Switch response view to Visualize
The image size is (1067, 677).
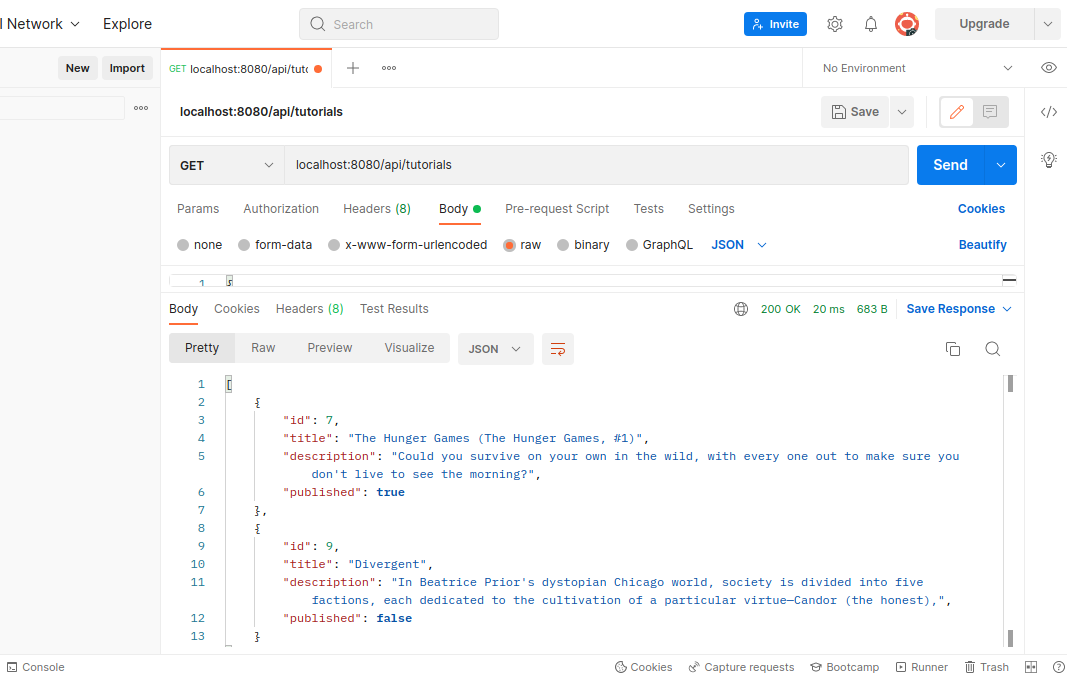pos(409,348)
